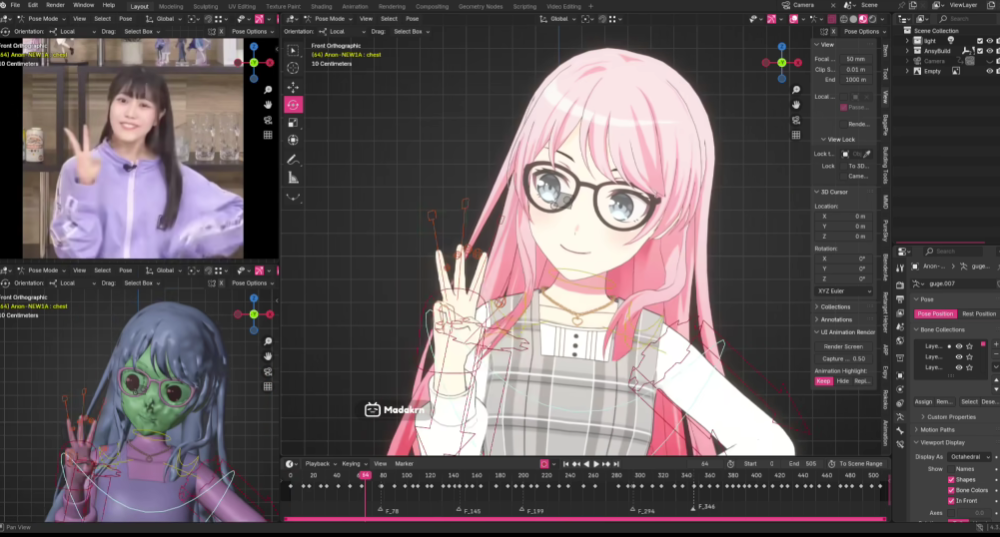
Task: Click the Pose Position button
Action: point(935,314)
